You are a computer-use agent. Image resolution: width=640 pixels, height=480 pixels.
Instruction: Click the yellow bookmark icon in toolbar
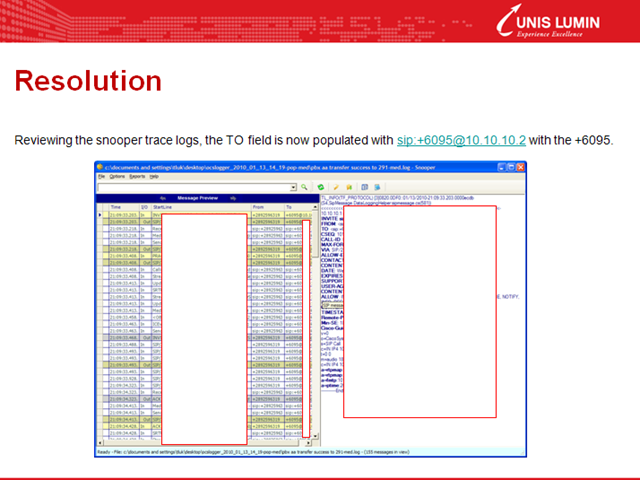point(349,187)
